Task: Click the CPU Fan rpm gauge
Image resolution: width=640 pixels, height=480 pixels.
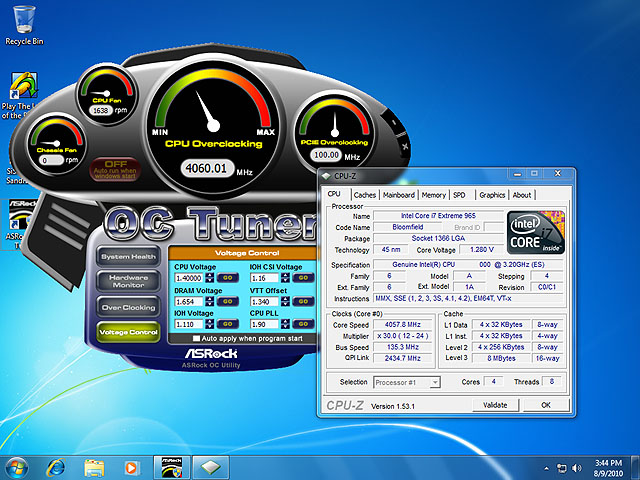Action: [x=107, y=93]
